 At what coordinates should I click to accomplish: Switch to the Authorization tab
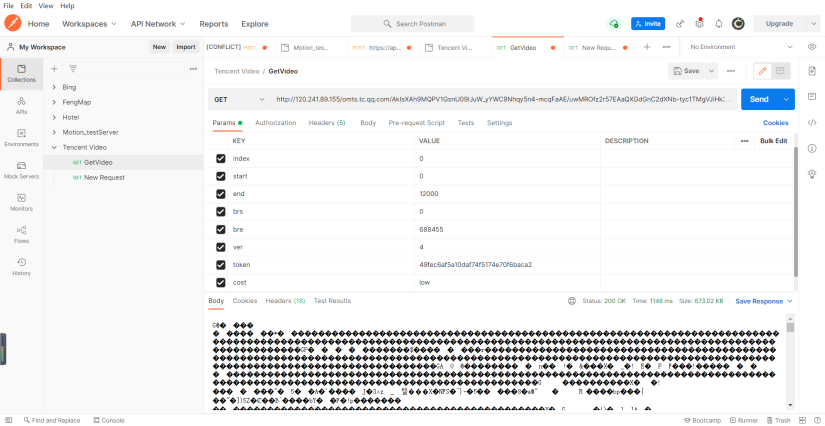pos(276,123)
